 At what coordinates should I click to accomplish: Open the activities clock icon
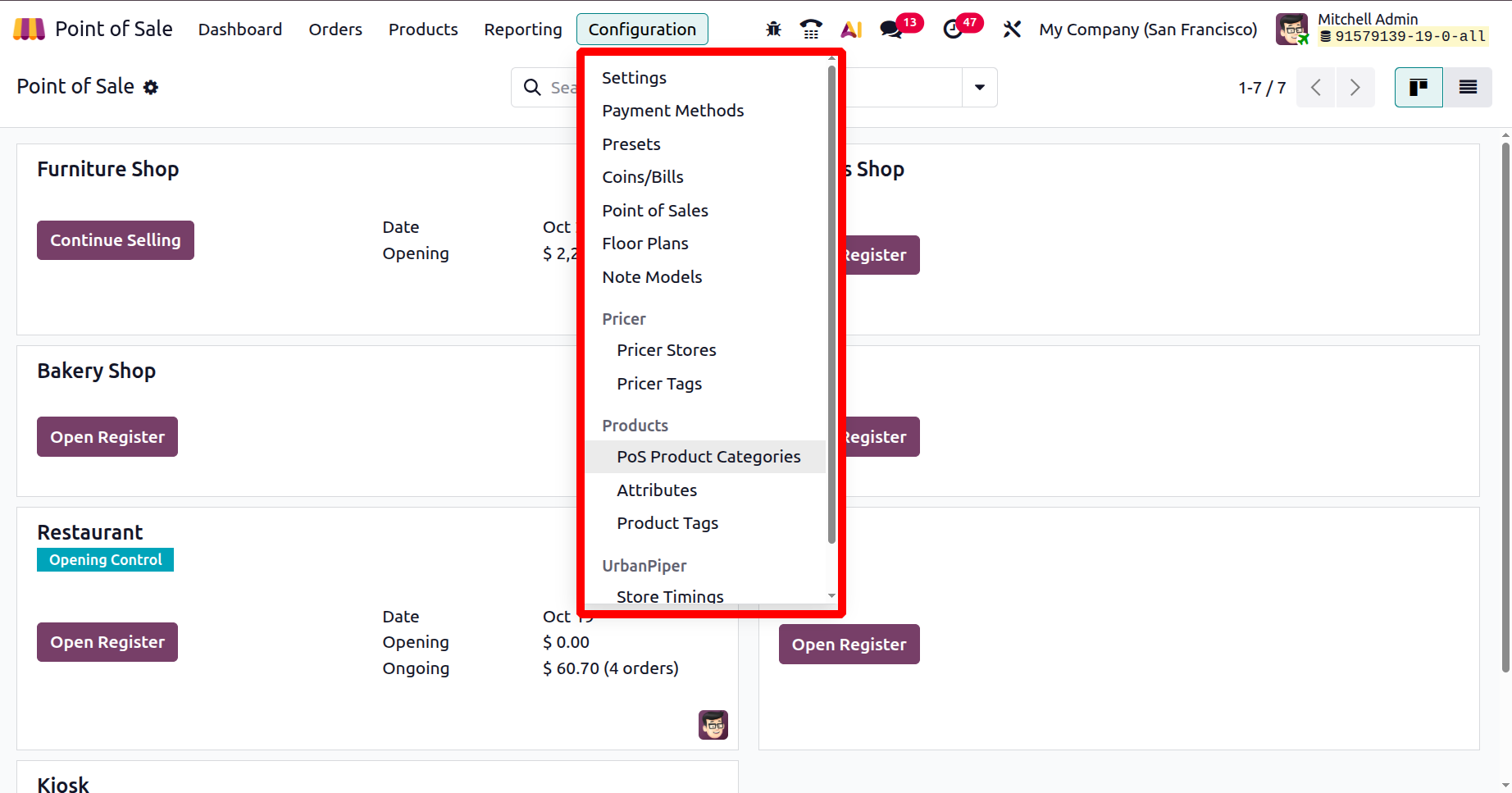[953, 30]
